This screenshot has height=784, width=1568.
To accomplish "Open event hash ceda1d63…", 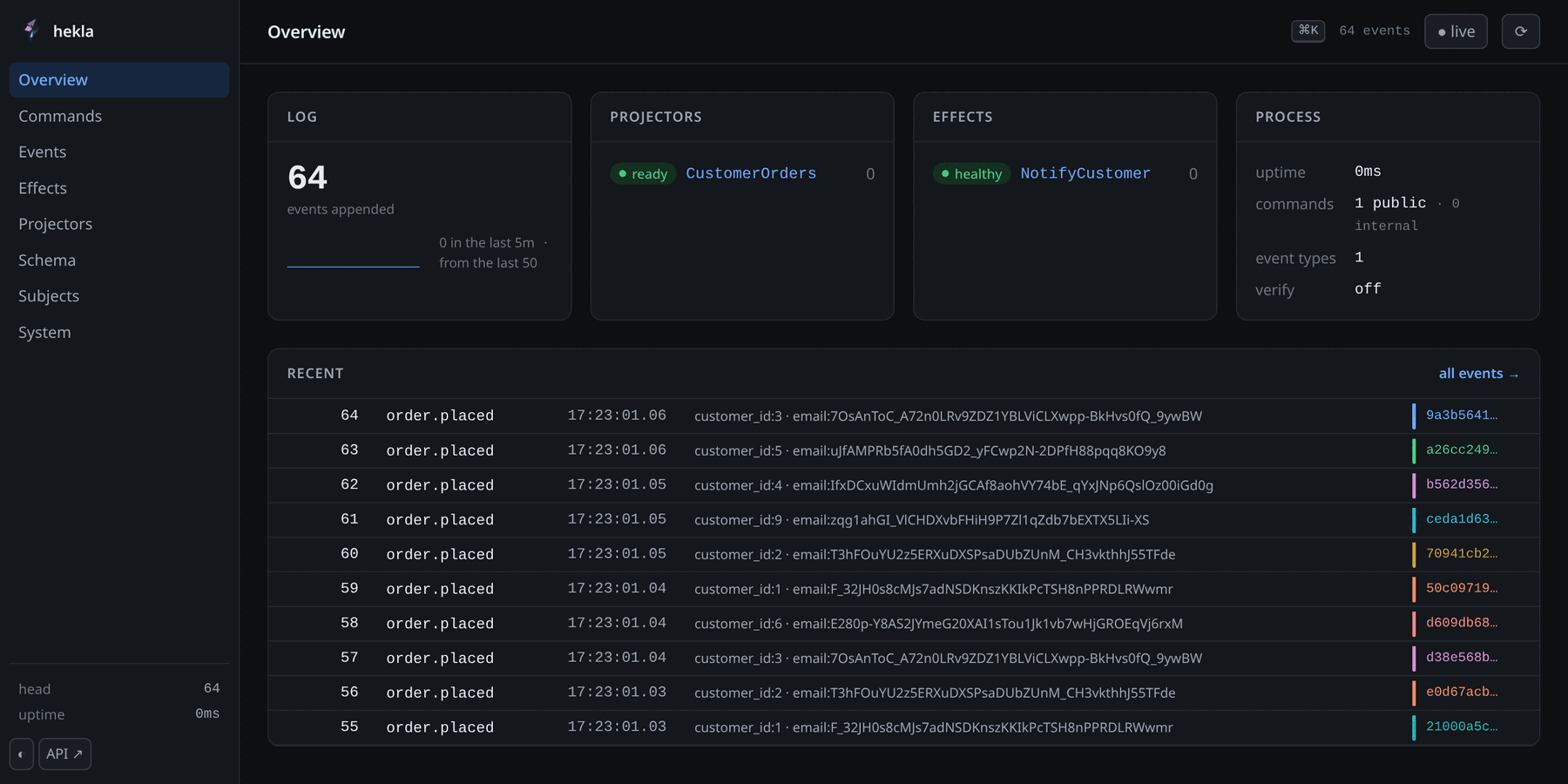I will pyautogui.click(x=1462, y=519).
